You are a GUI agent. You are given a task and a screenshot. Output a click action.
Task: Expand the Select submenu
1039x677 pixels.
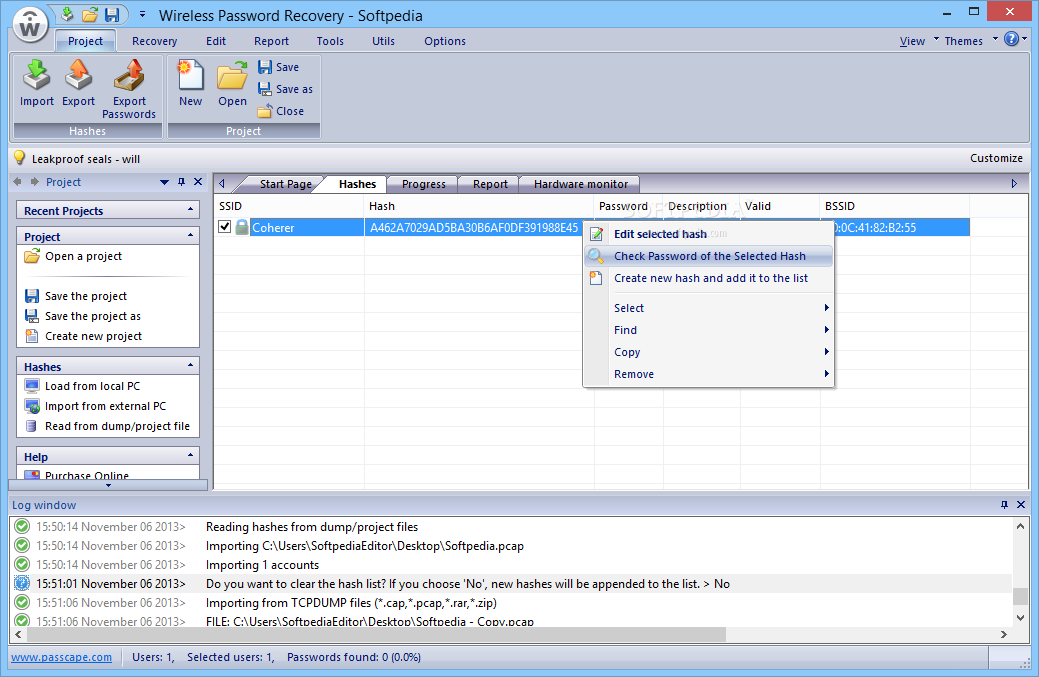(x=708, y=308)
